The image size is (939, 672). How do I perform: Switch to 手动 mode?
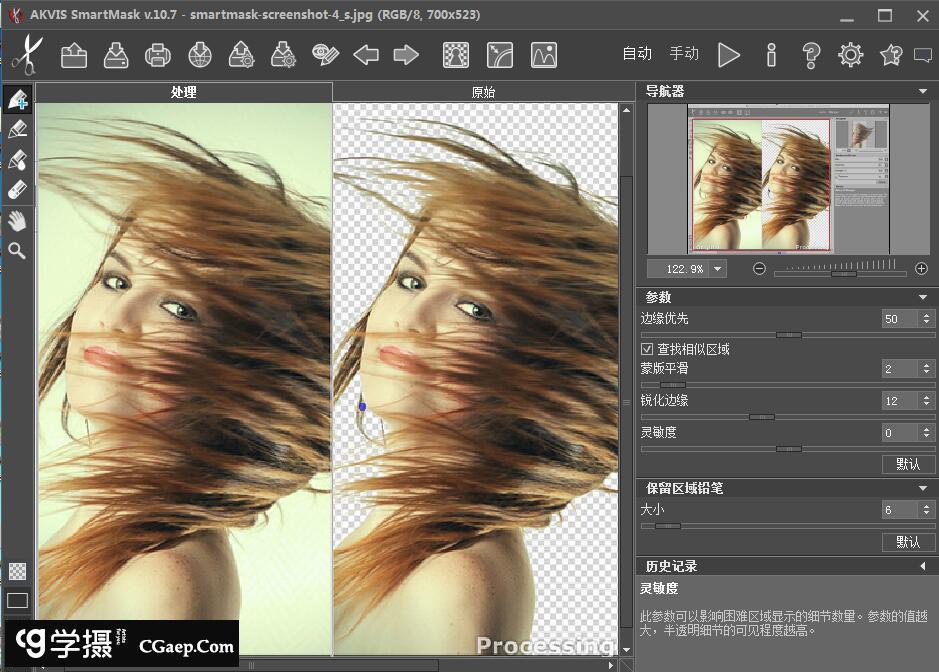pyautogui.click(x=684, y=54)
